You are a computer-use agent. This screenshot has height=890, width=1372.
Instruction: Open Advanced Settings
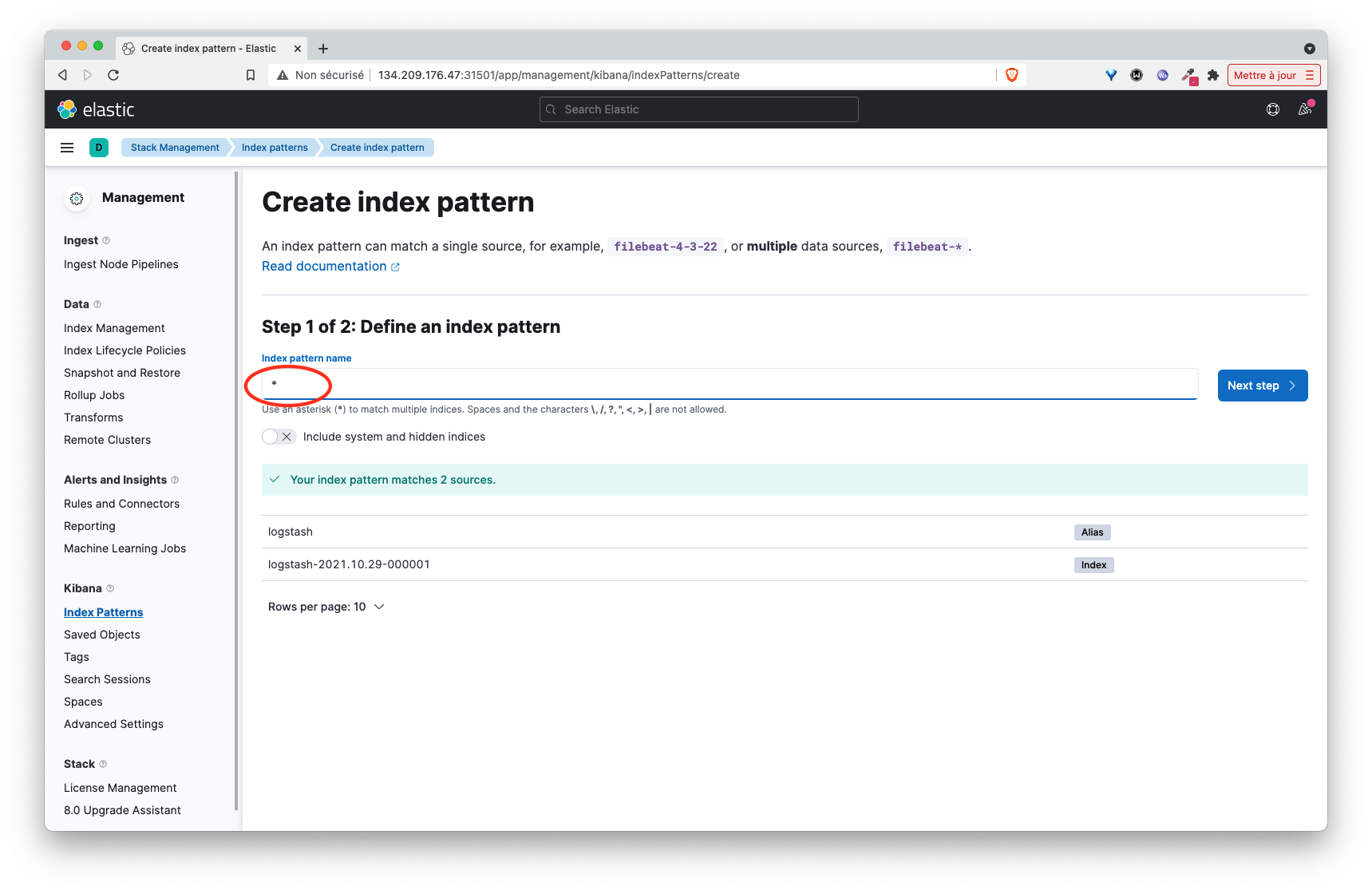pyautogui.click(x=113, y=724)
